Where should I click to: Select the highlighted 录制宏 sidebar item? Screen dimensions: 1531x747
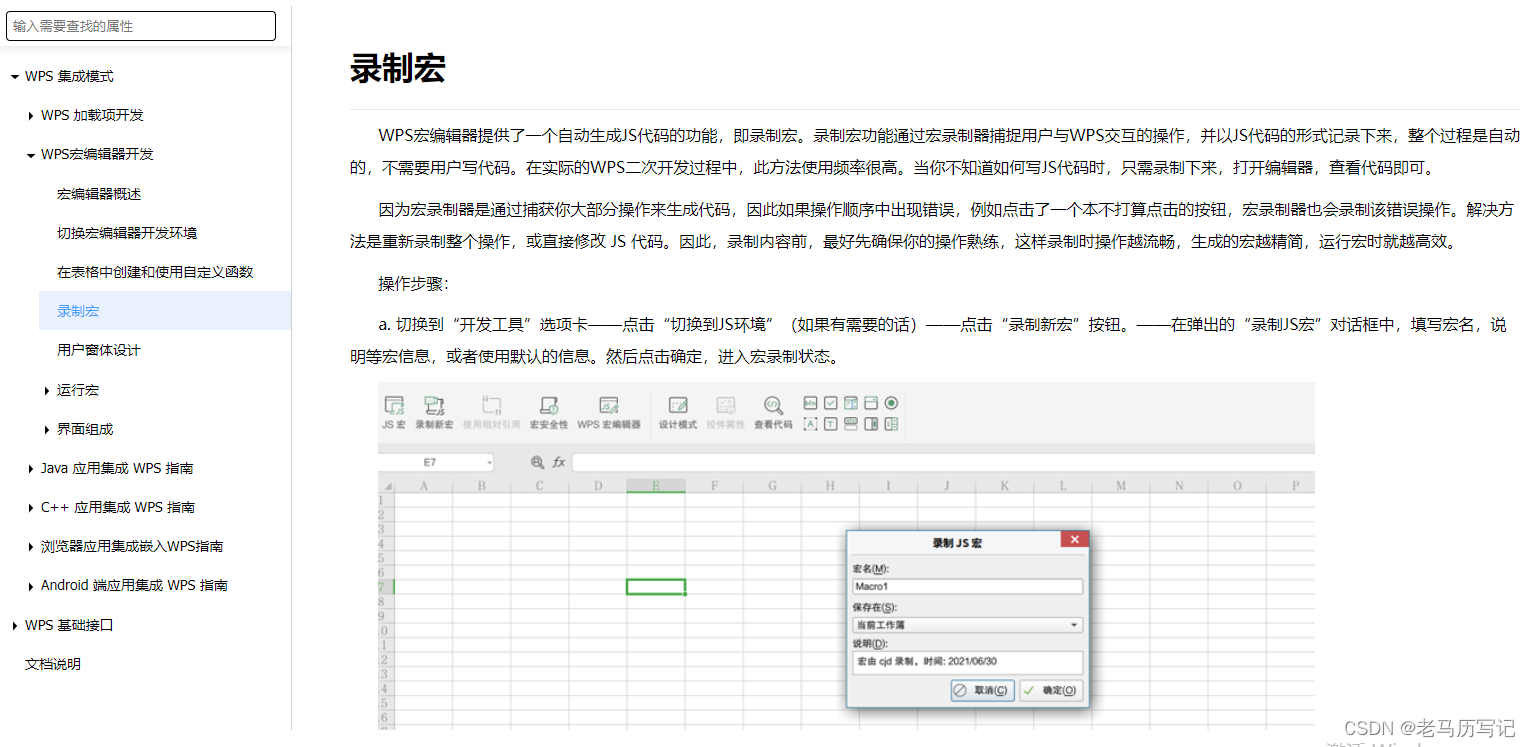point(165,311)
